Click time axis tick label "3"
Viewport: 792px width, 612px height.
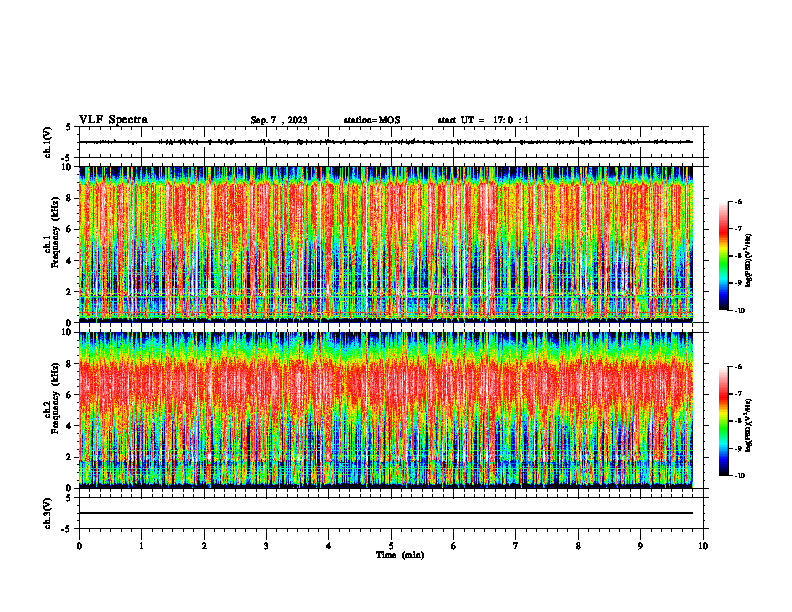pos(266,546)
